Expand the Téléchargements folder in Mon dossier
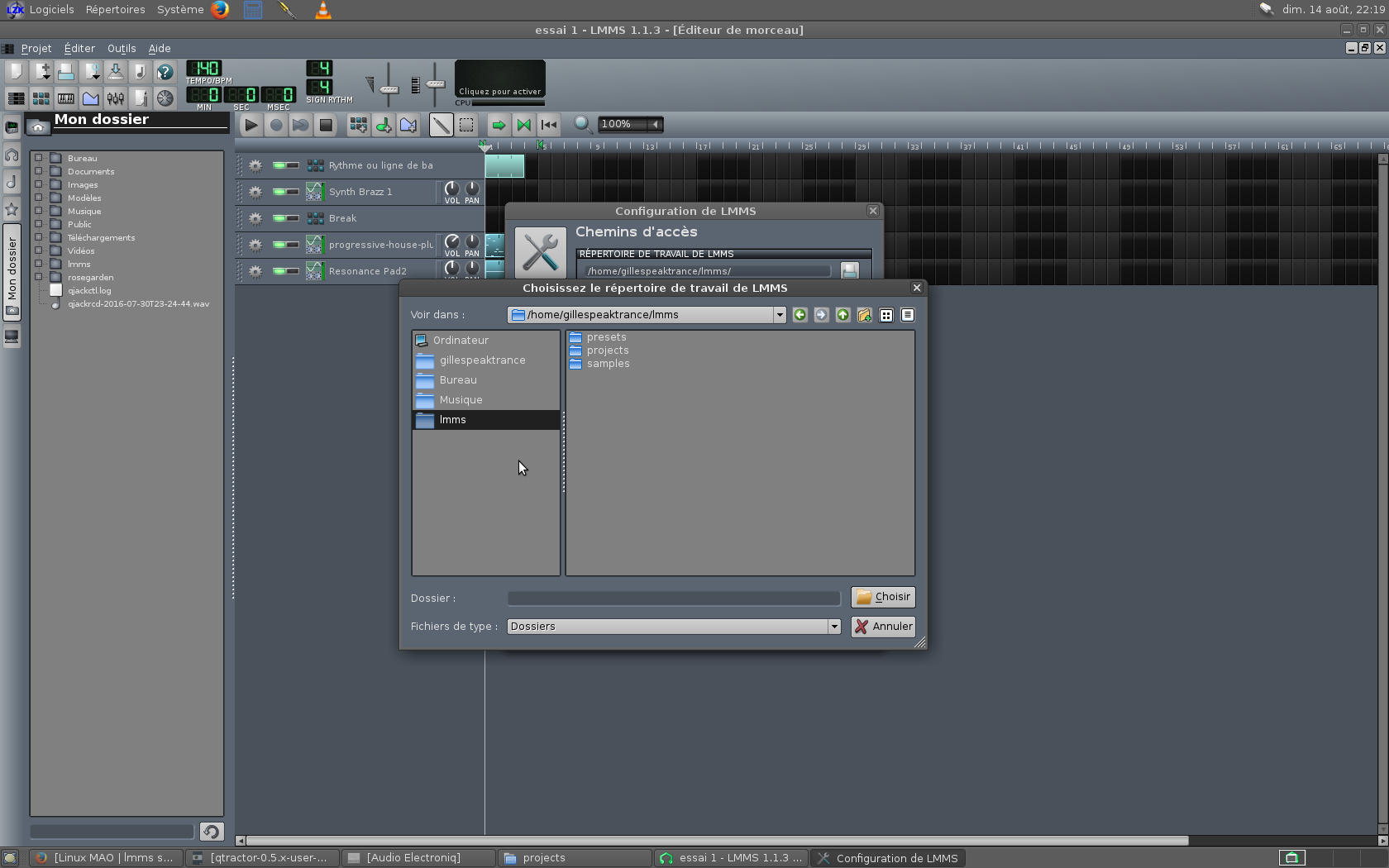 tap(38, 237)
